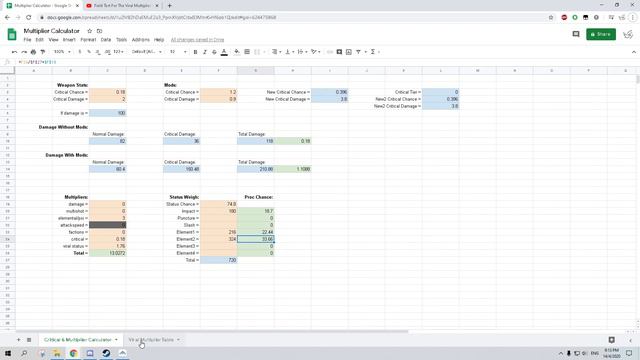This screenshot has height=360, width=640.
Task: Hide the menus with collapse arrow
Action: [633, 52]
